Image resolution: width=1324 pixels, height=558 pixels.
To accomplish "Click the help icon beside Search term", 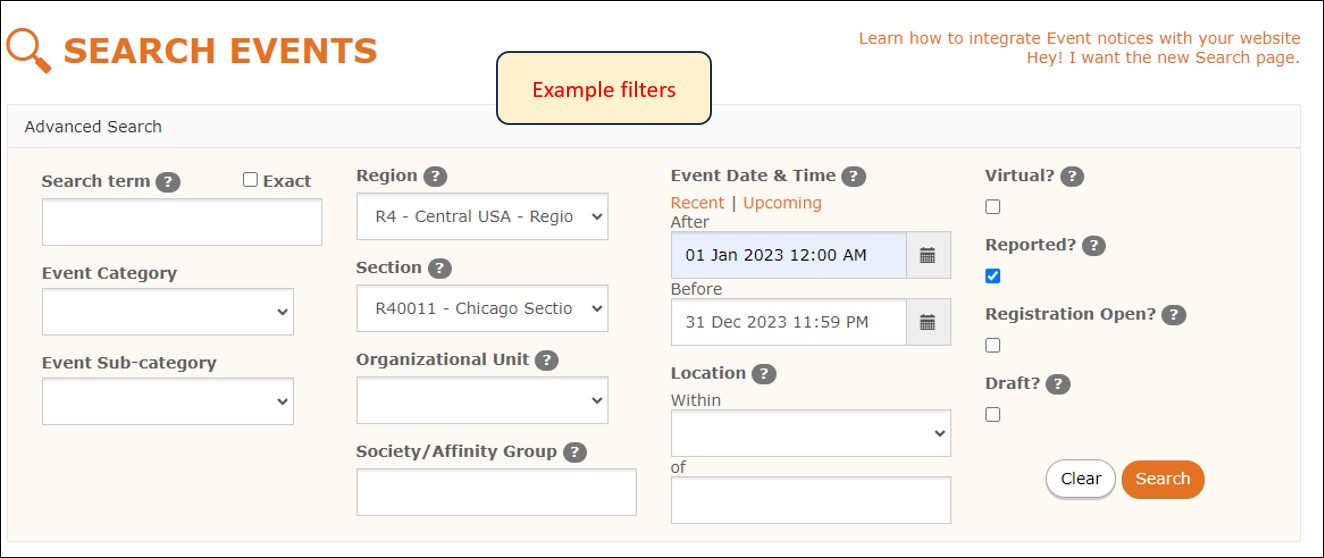I will [x=168, y=182].
